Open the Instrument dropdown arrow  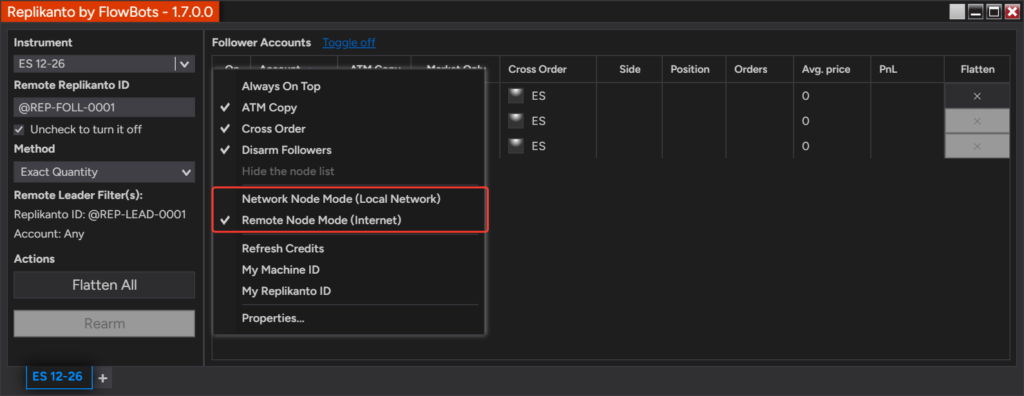click(x=185, y=64)
